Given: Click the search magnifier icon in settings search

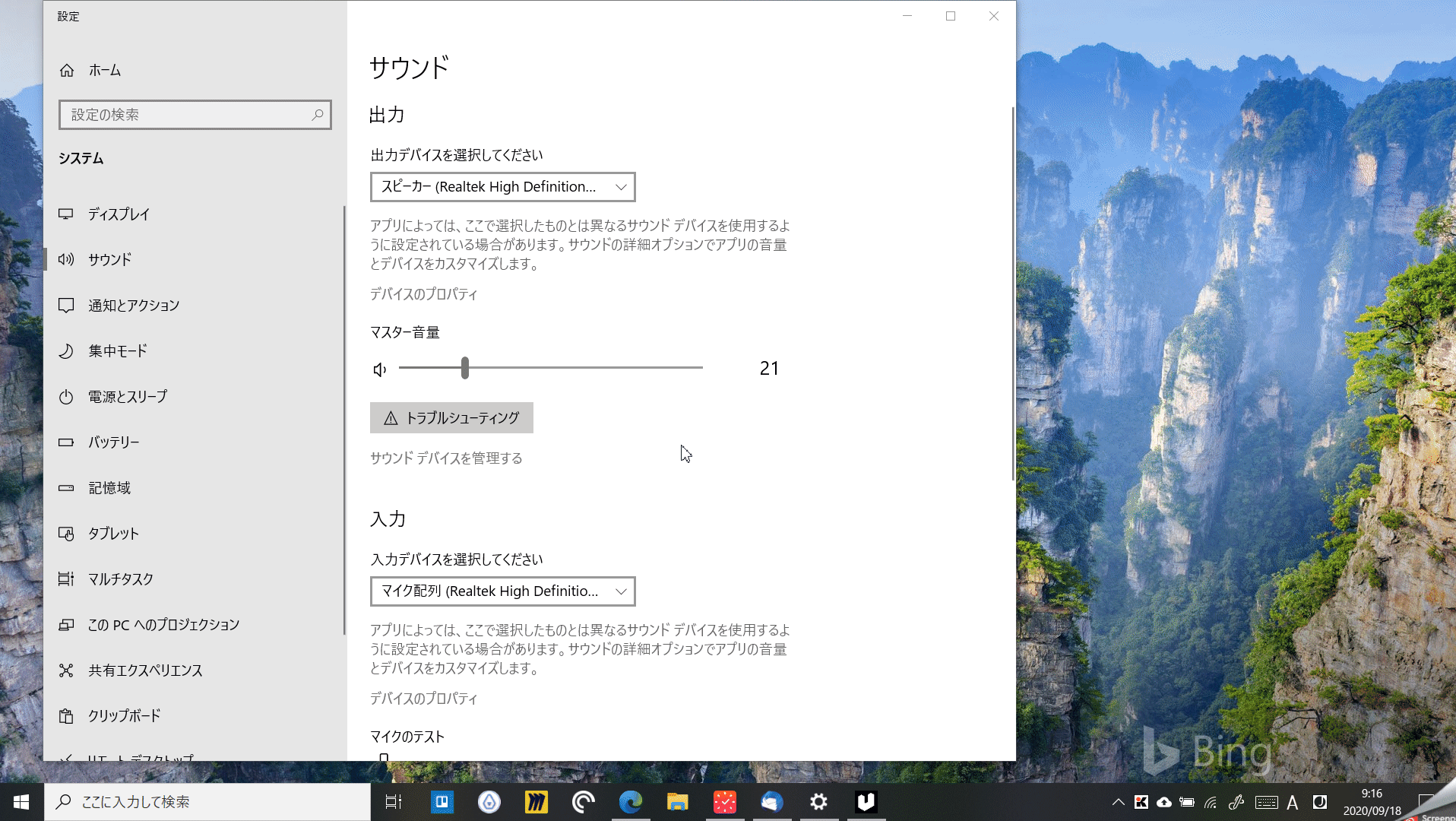Looking at the screenshot, I should [x=318, y=115].
